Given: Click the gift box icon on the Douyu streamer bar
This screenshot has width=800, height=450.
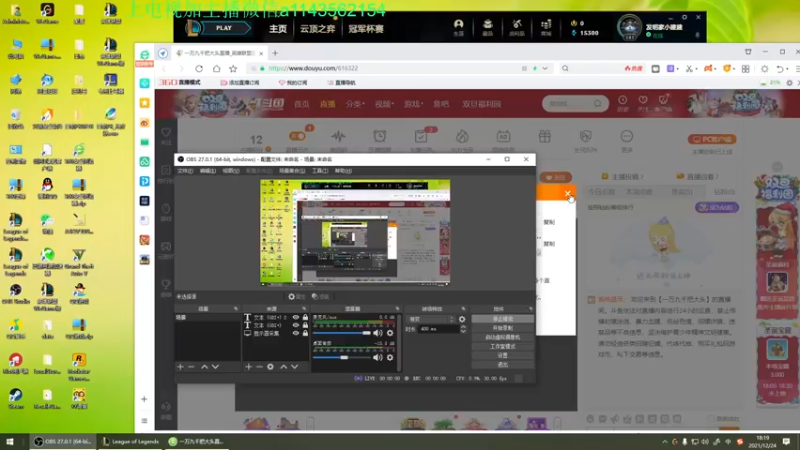Looking at the screenshot, I should [x=544, y=136].
